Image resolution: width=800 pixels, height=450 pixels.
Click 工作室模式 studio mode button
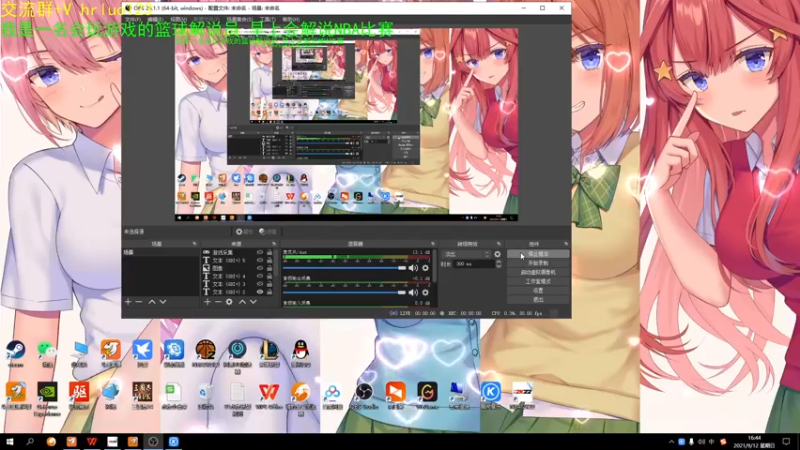(x=538, y=282)
